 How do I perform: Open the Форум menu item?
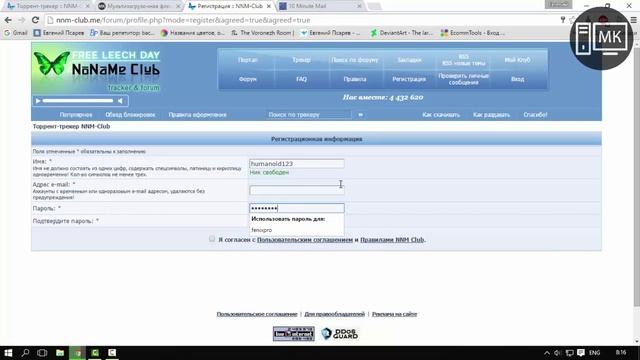247,79
